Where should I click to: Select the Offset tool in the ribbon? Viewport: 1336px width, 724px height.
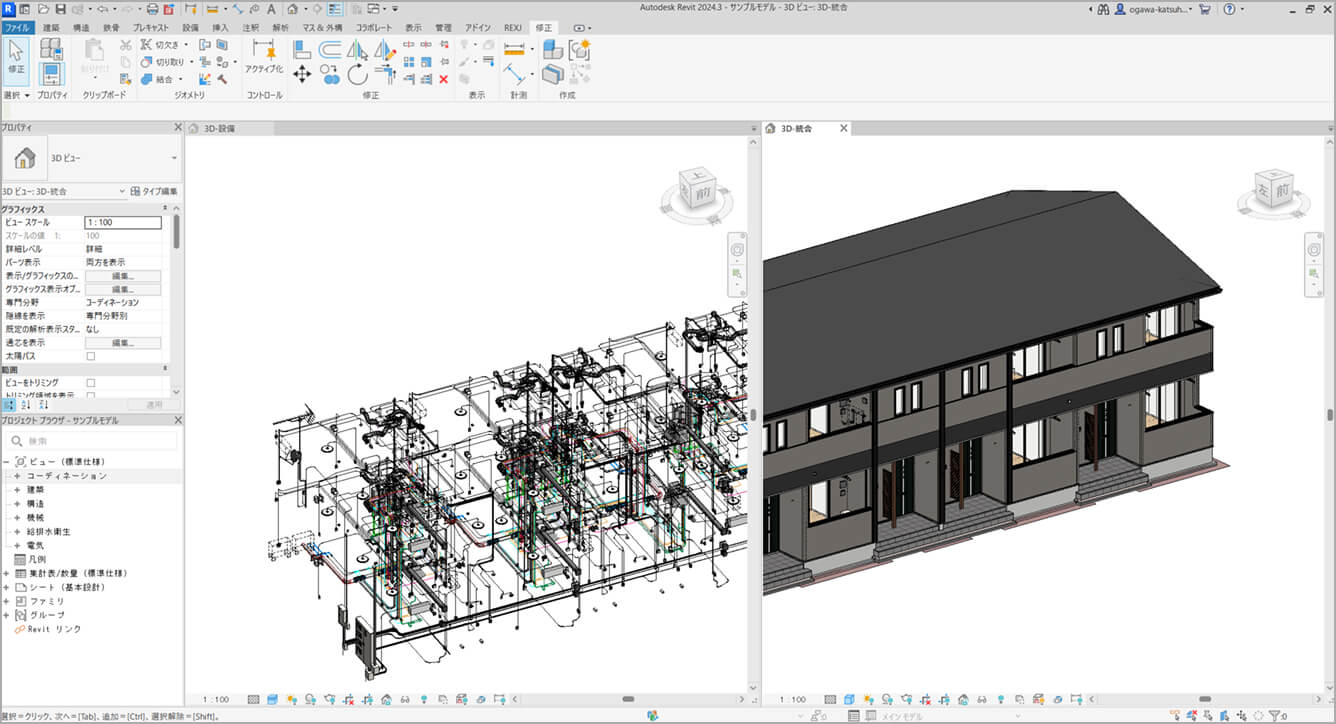(330, 49)
